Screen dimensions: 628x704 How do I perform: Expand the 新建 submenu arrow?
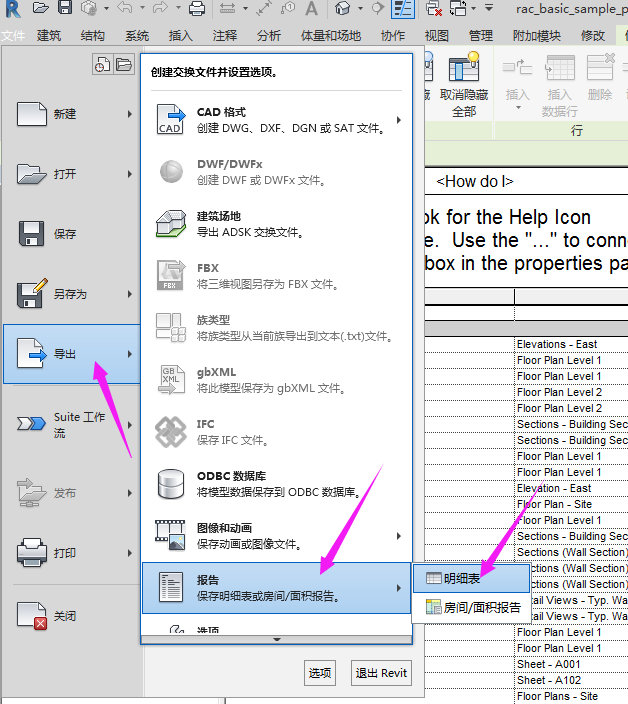pos(130,114)
